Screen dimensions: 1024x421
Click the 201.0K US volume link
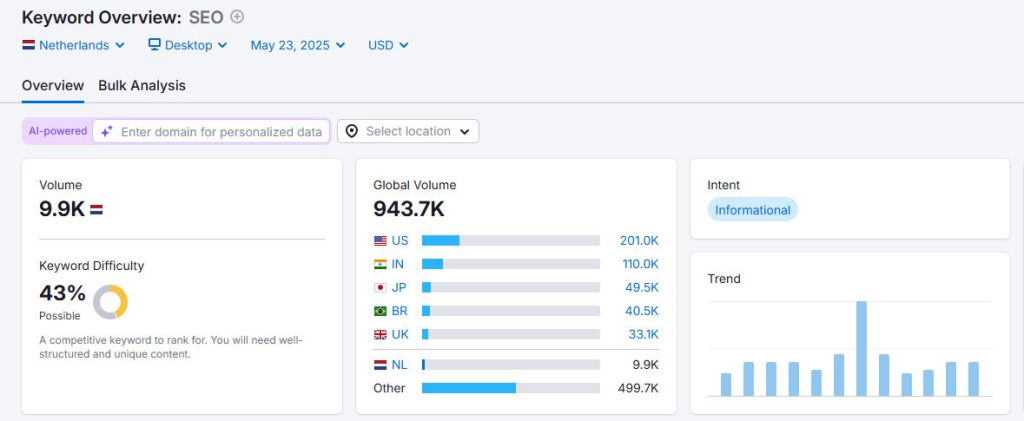click(x=639, y=240)
